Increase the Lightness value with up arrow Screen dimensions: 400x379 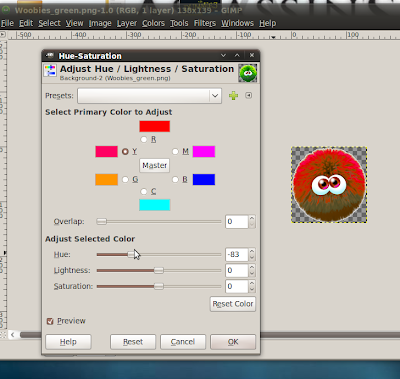(252, 267)
